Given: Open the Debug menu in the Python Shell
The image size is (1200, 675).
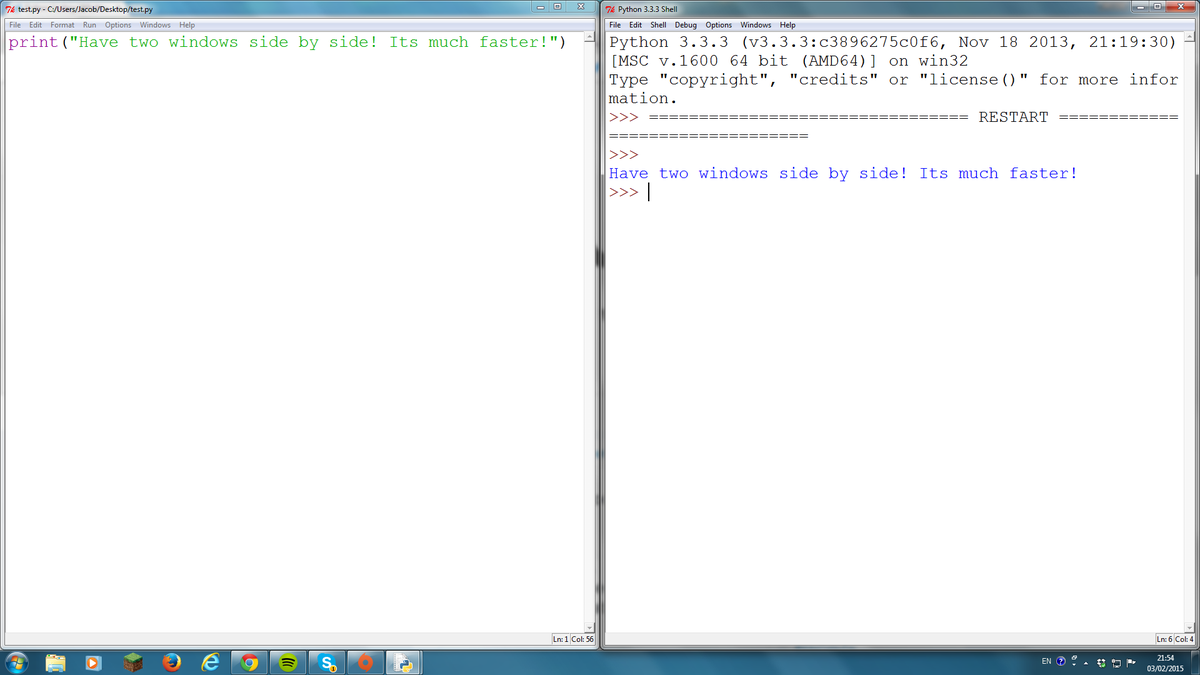Looking at the screenshot, I should pos(685,24).
